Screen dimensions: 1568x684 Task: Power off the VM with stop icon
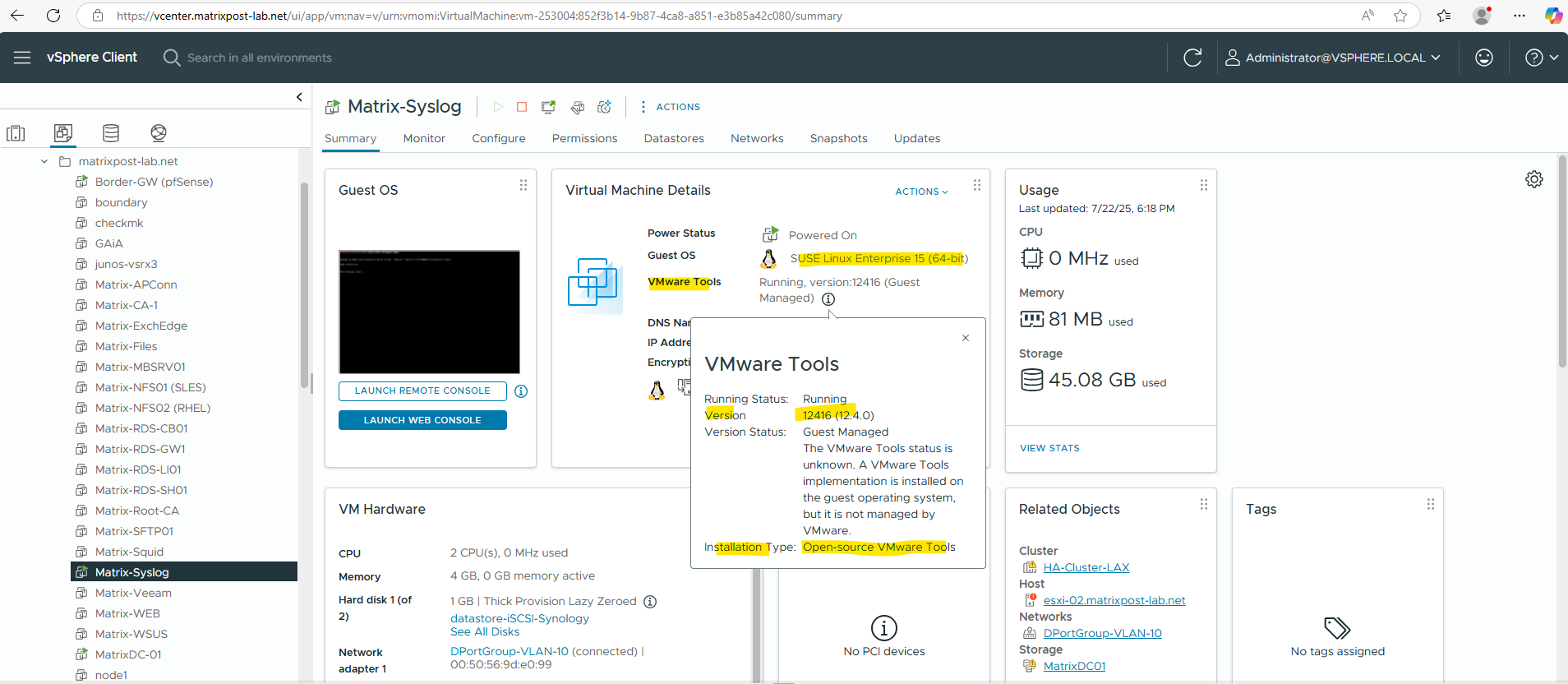(522, 107)
